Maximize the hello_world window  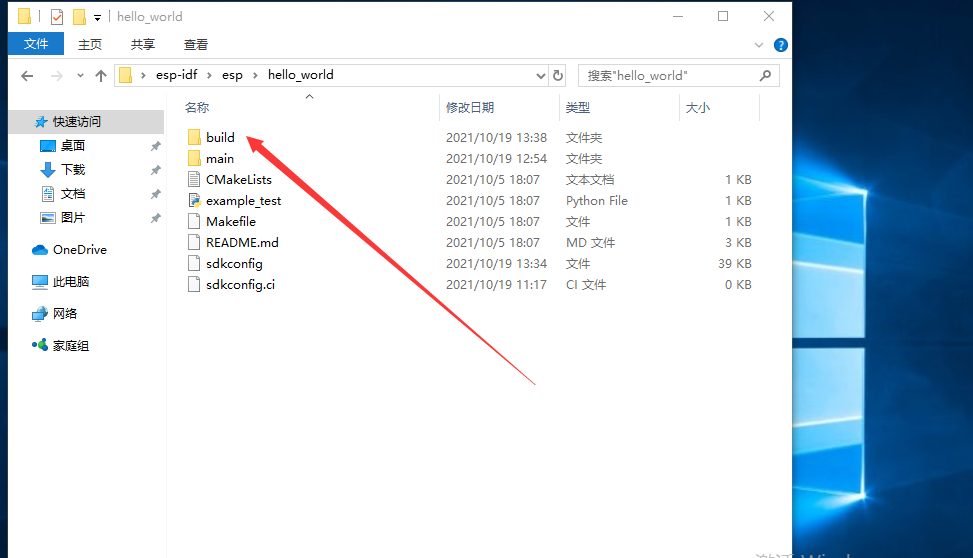(x=723, y=17)
